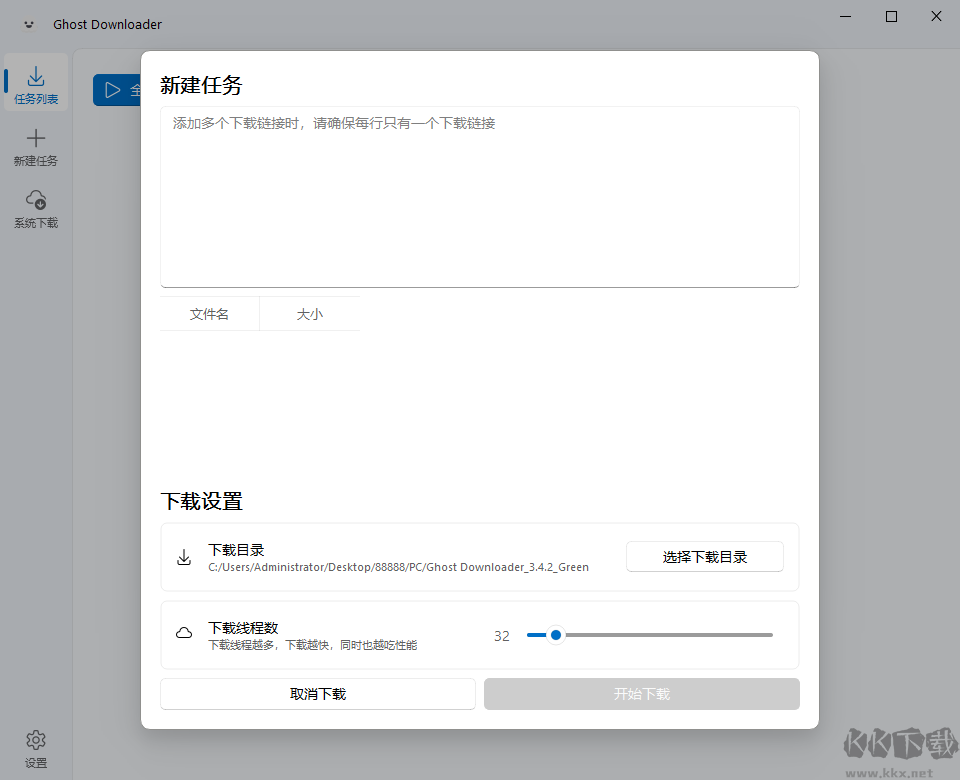Open the 设置 gear icon in sidebar
Image resolution: width=960 pixels, height=780 pixels.
[36, 741]
